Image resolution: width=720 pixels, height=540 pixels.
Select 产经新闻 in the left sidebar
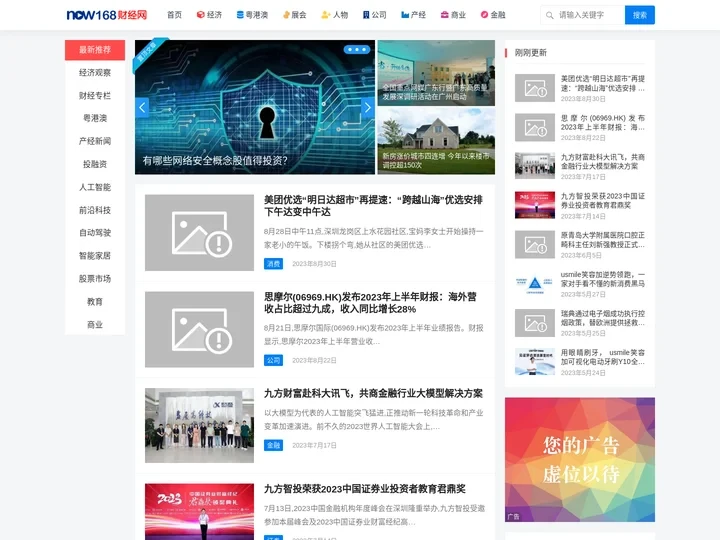click(95, 141)
